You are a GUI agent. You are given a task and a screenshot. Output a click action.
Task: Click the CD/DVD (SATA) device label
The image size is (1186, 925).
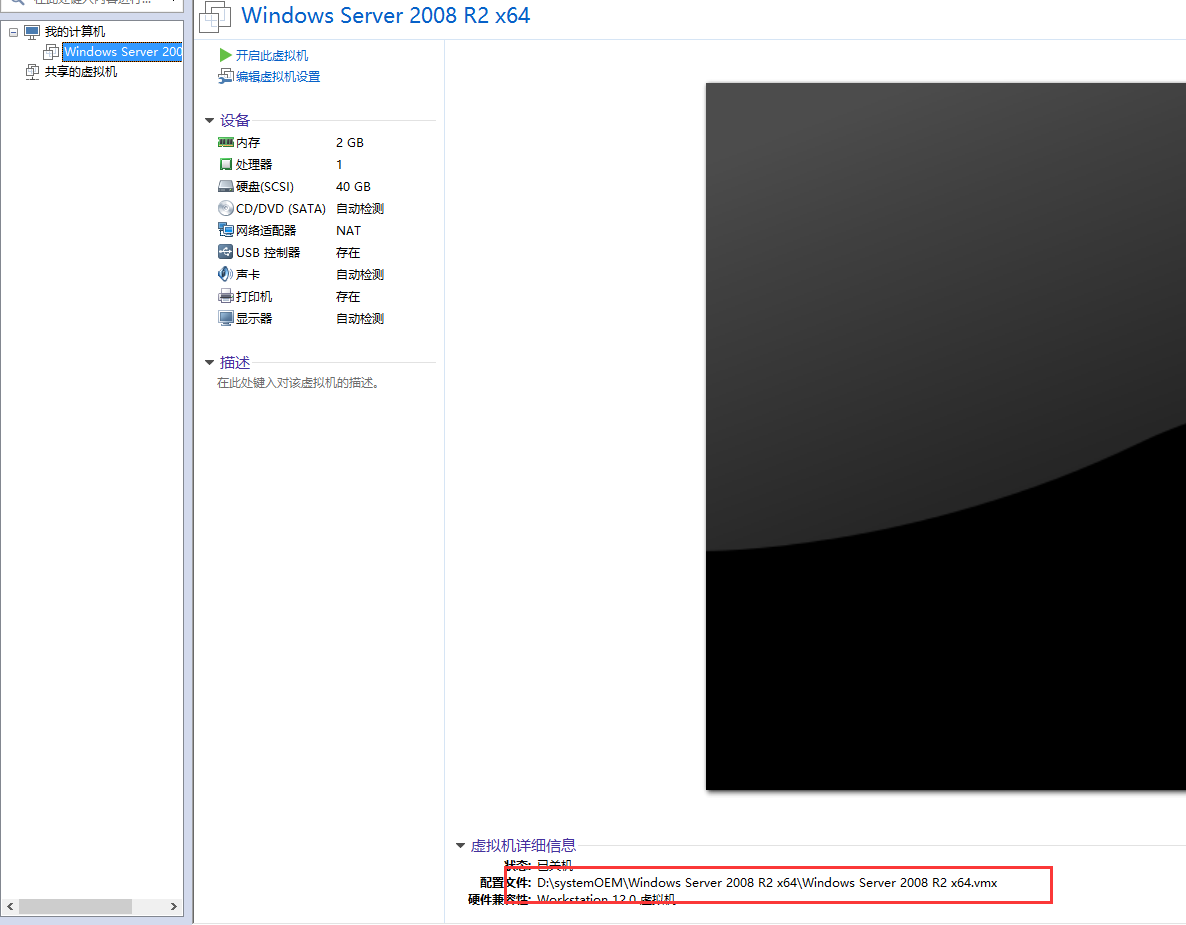(281, 208)
